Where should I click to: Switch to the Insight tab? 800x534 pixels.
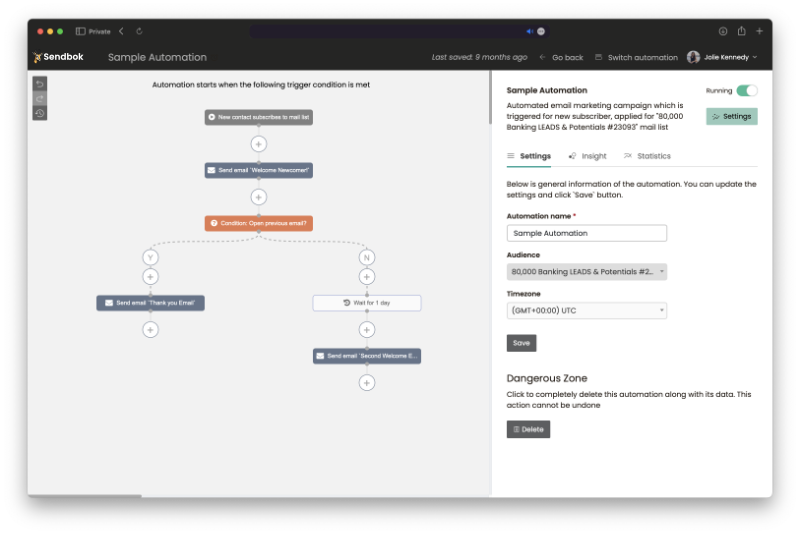pyautogui.click(x=588, y=156)
